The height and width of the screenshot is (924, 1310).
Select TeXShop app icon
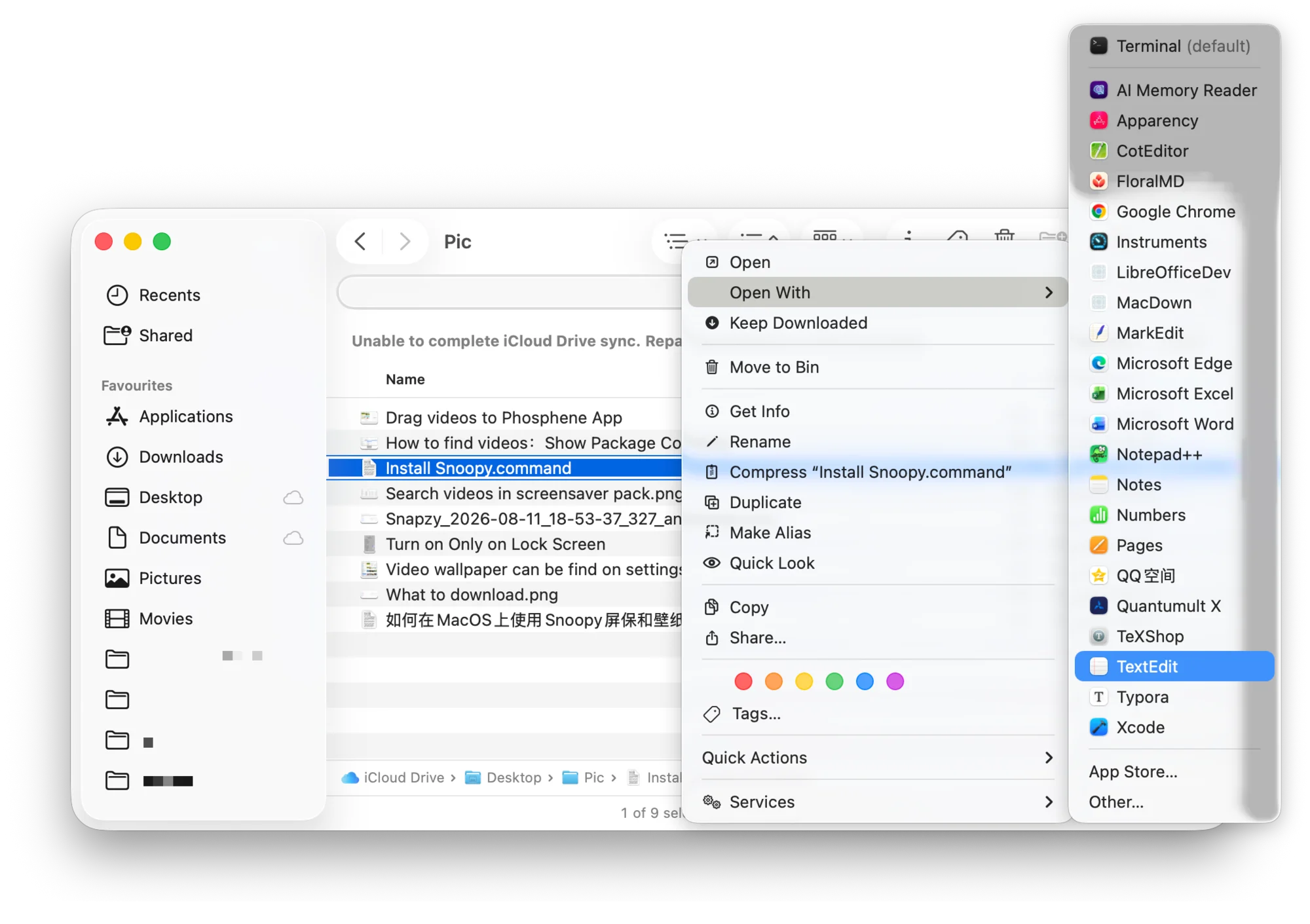point(1098,636)
